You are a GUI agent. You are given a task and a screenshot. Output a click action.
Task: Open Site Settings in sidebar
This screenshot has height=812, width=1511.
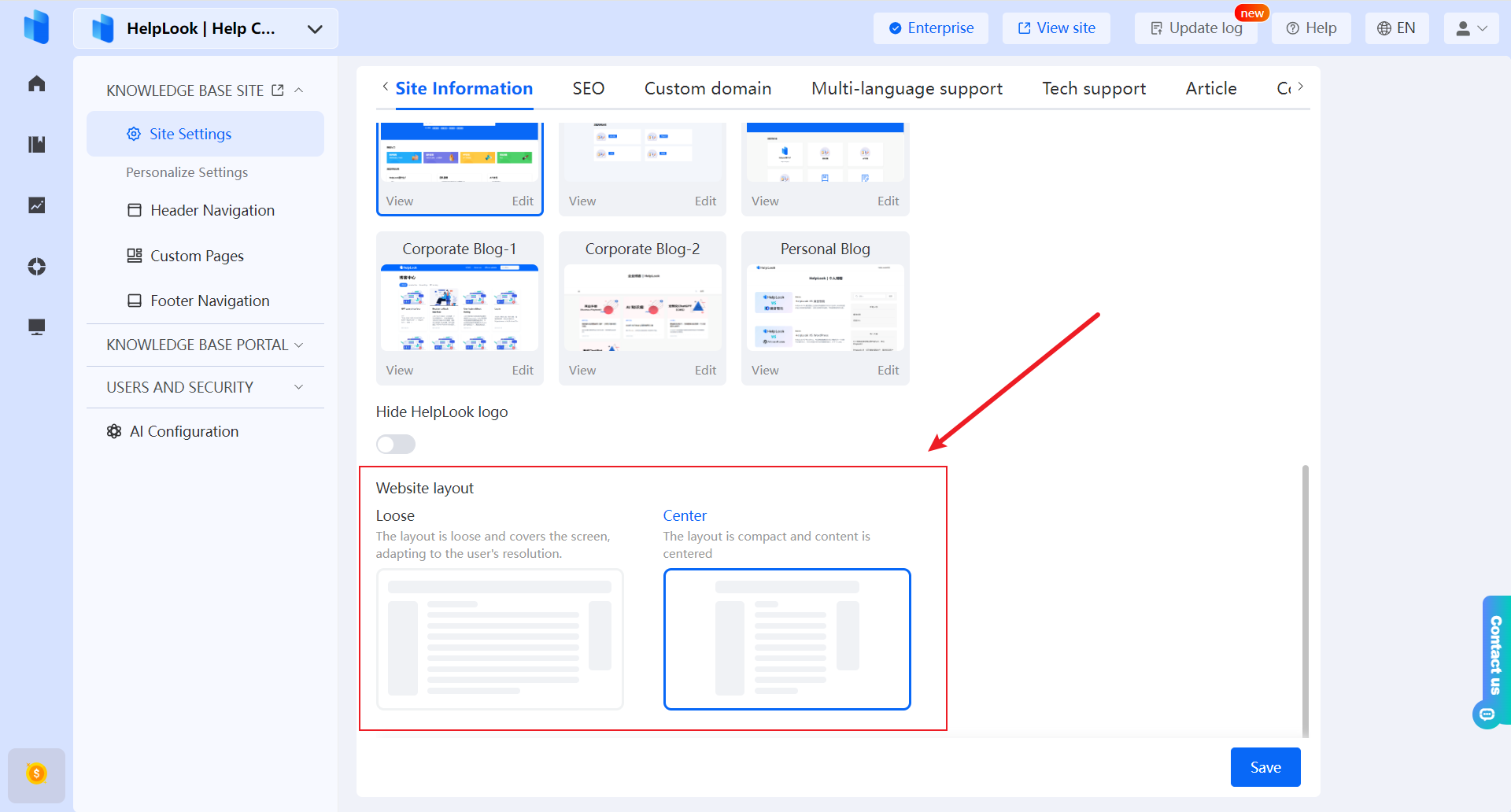pos(205,134)
